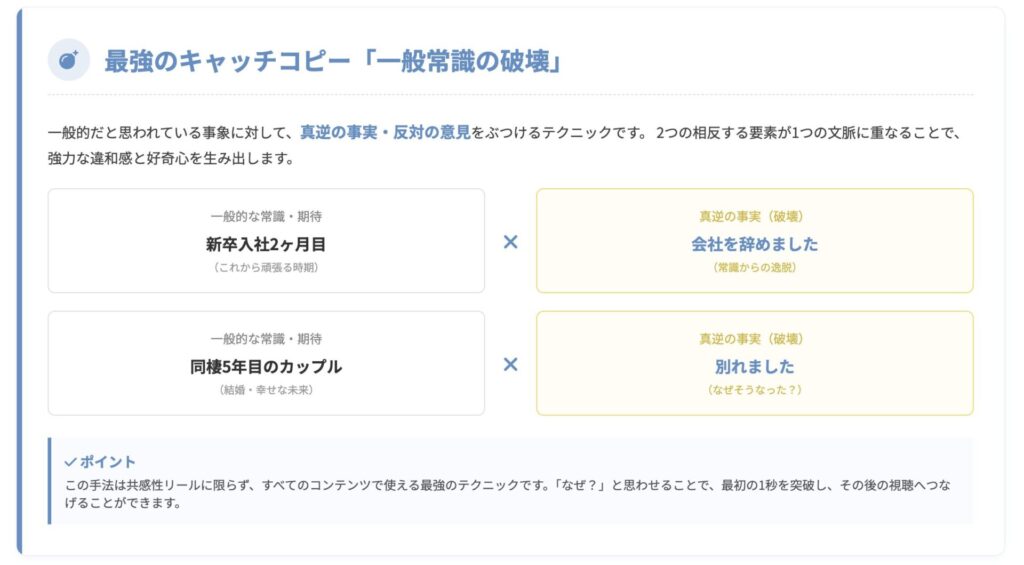Select the 新卒入社2ヶ月目 card
The width and height of the screenshot is (1024, 565).
266,243
